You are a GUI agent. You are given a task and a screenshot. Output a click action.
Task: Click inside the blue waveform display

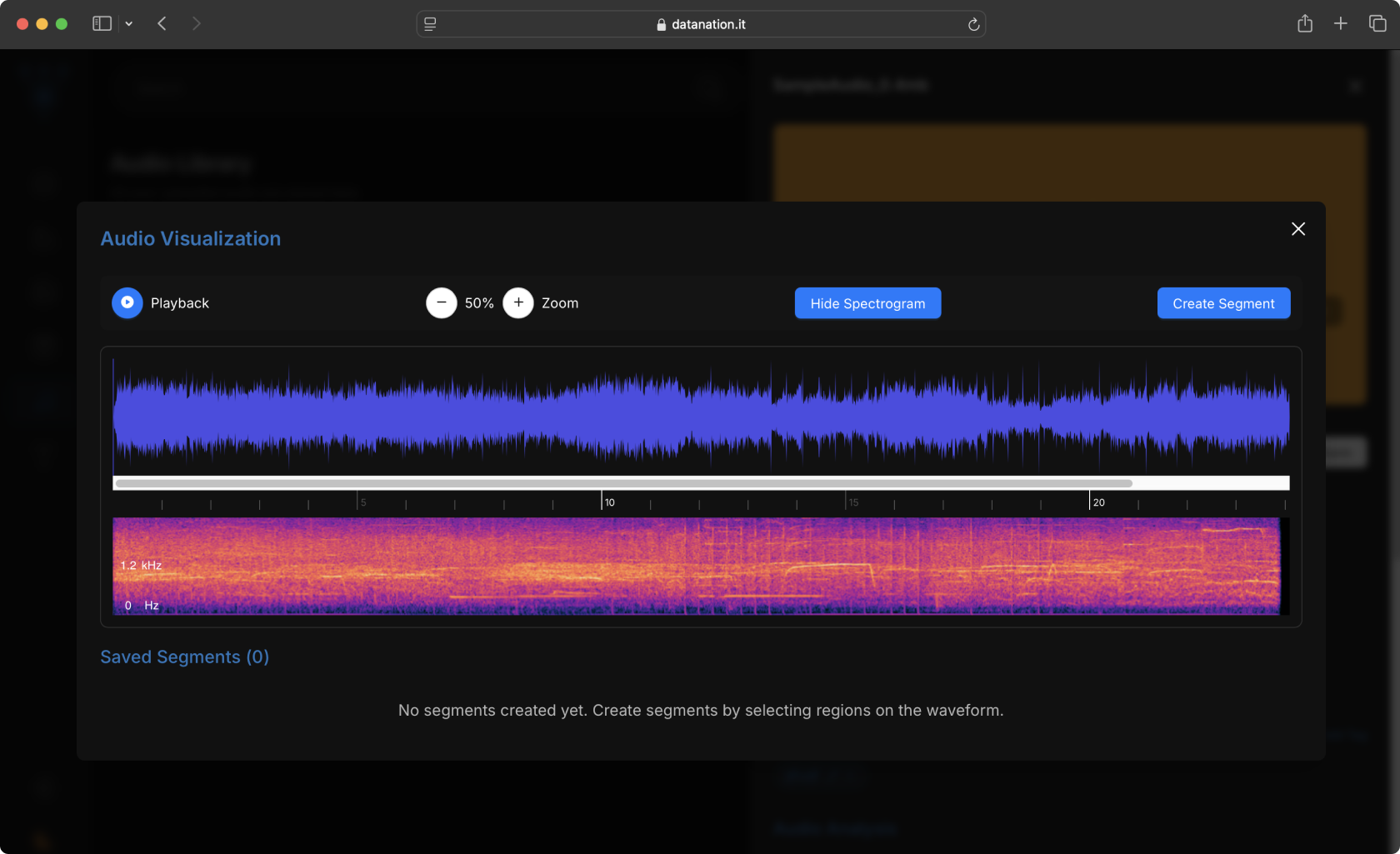700,417
